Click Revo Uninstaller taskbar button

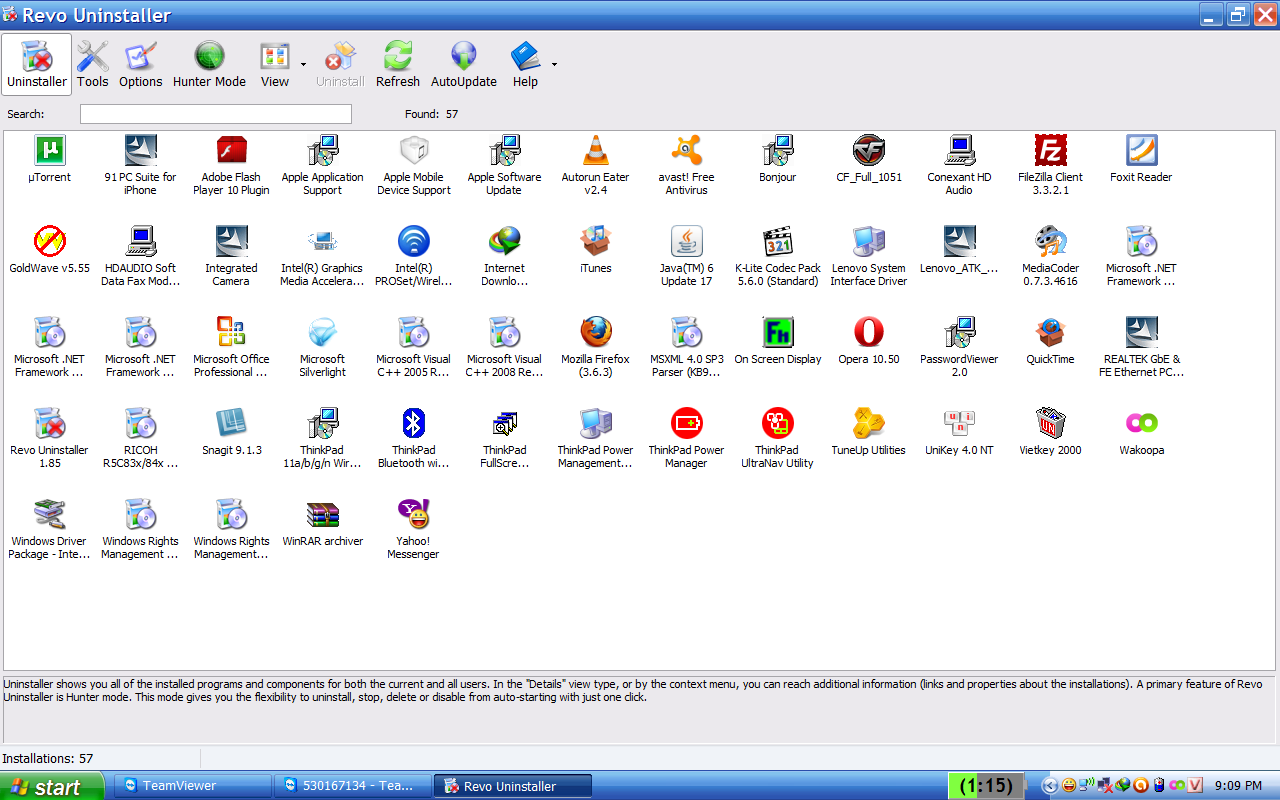point(513,786)
